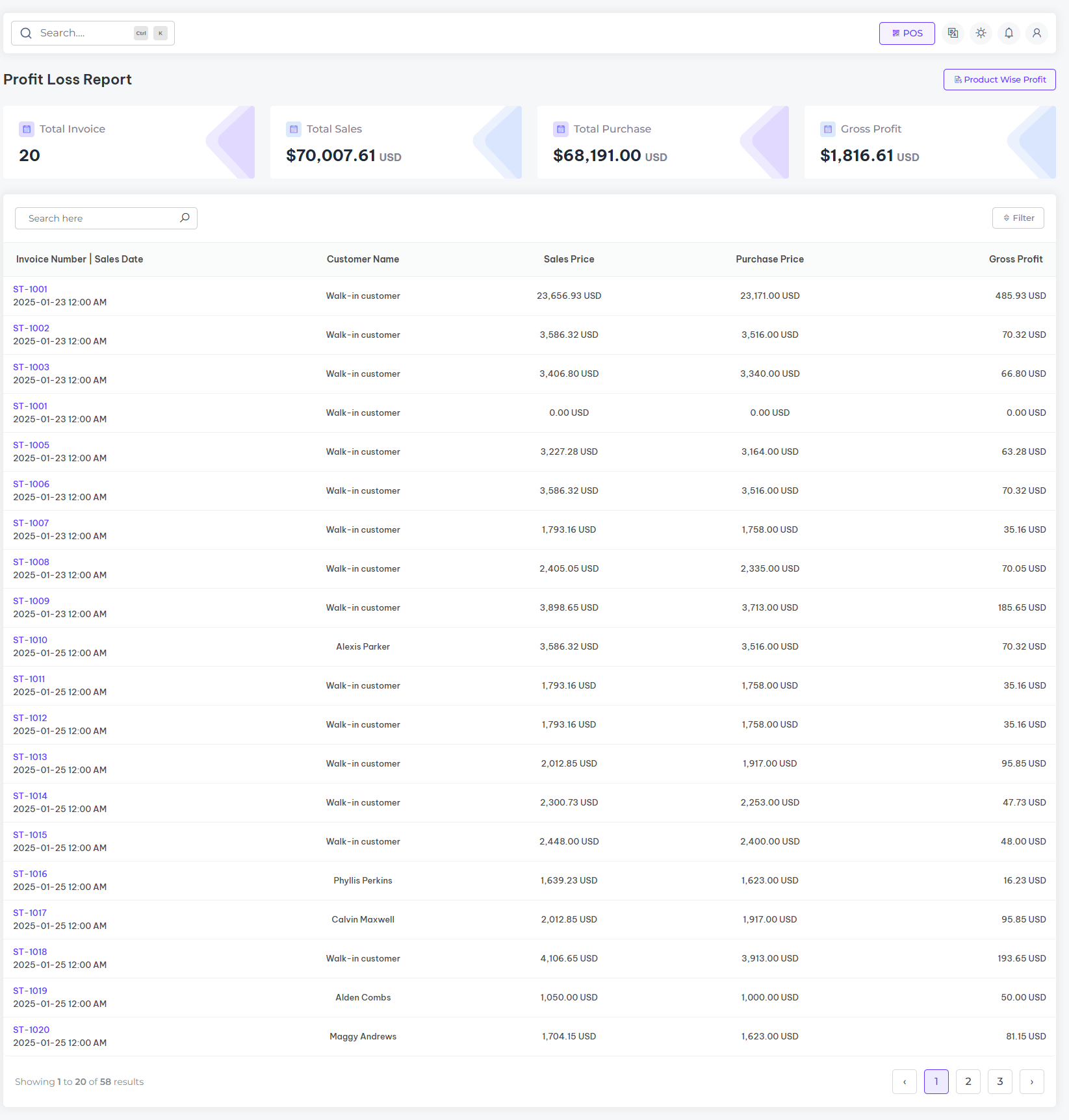Open invoice ST-1010 link
Image resolution: width=1069 pixels, height=1120 pixels.
click(x=30, y=640)
